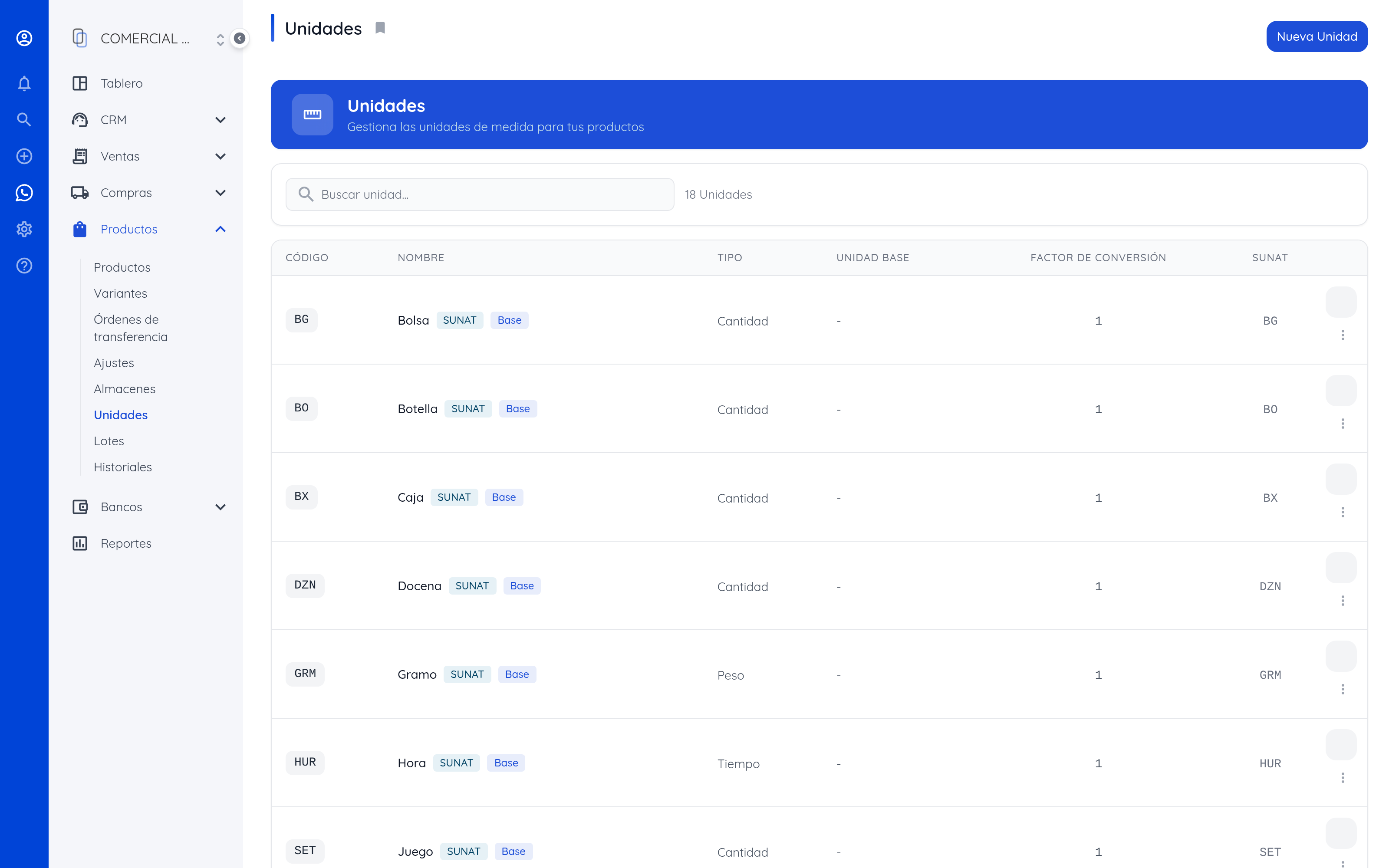Click the plus circle quick-add icon

(24, 156)
